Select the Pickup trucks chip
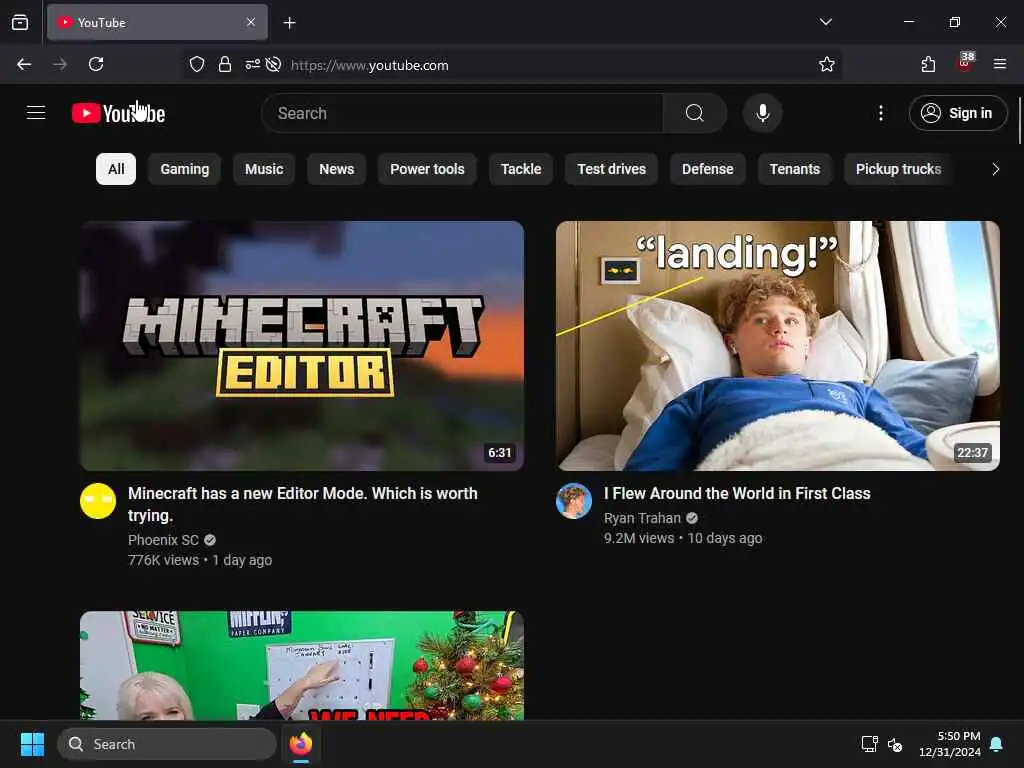 coord(898,169)
